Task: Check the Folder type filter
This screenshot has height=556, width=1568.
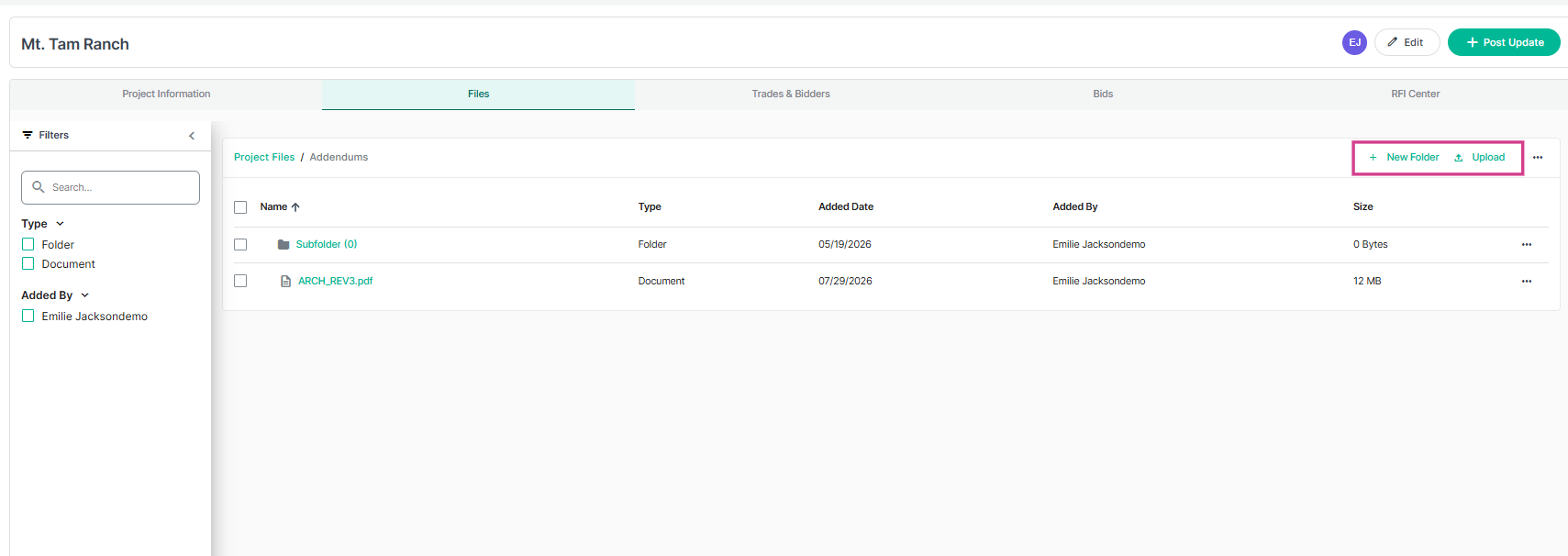Action: coord(28,244)
